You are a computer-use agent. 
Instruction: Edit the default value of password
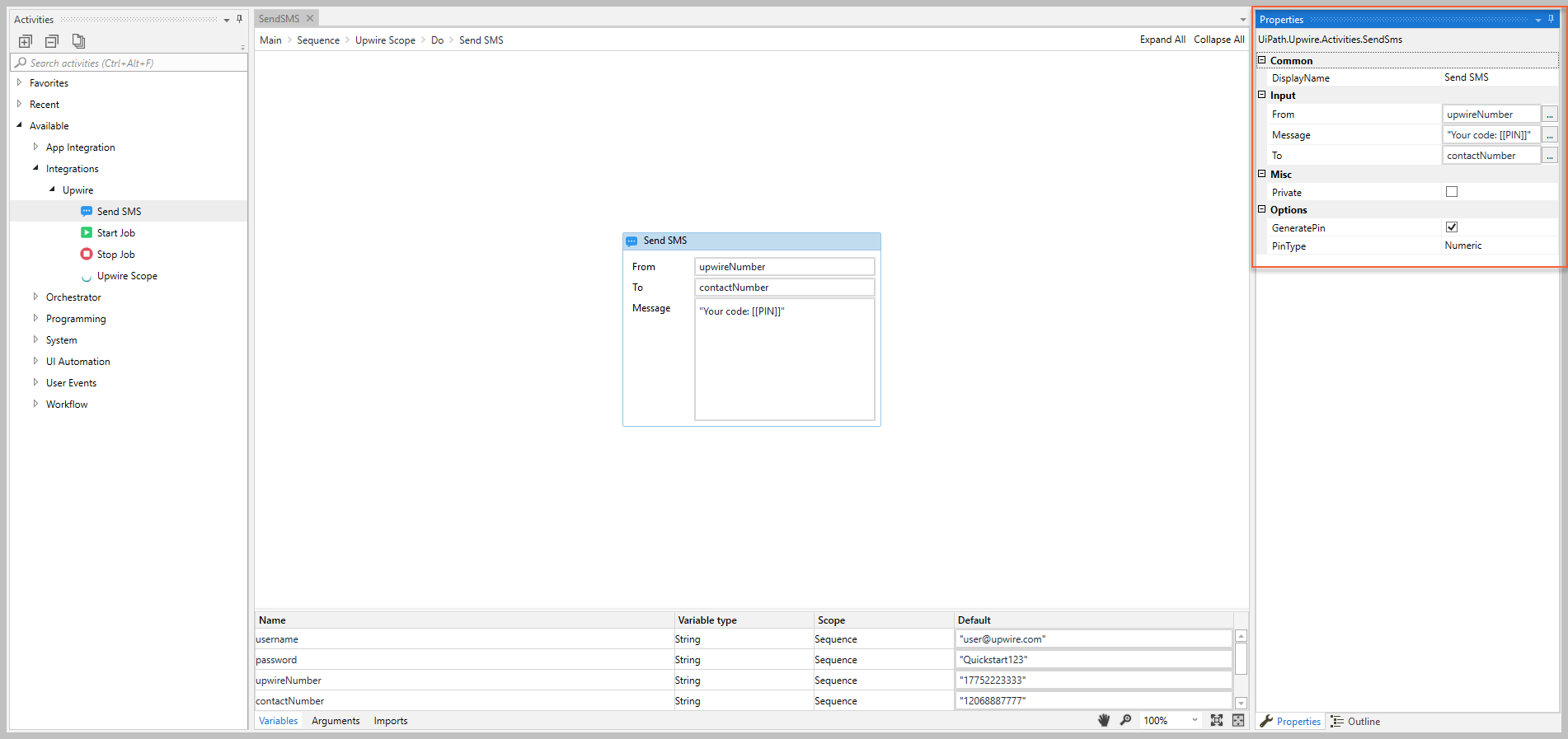pos(1092,659)
